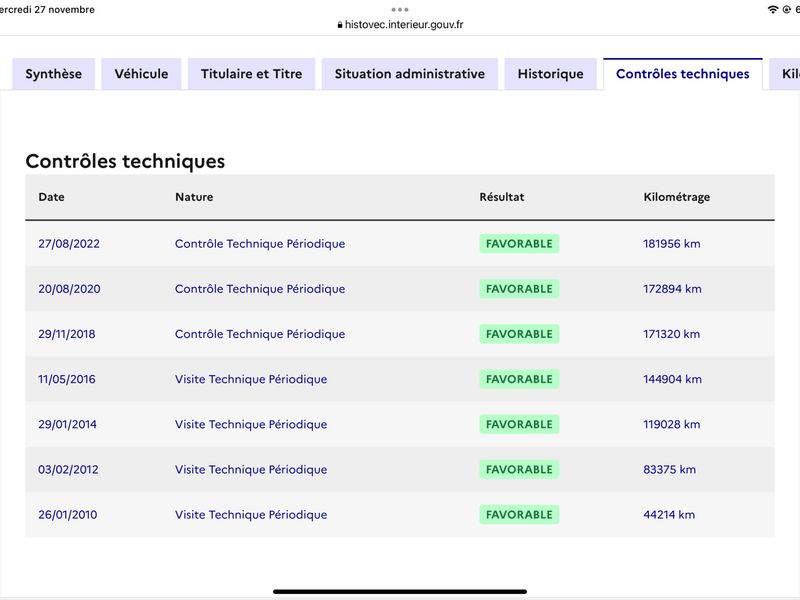Select mileage 119028 km

[671, 424]
